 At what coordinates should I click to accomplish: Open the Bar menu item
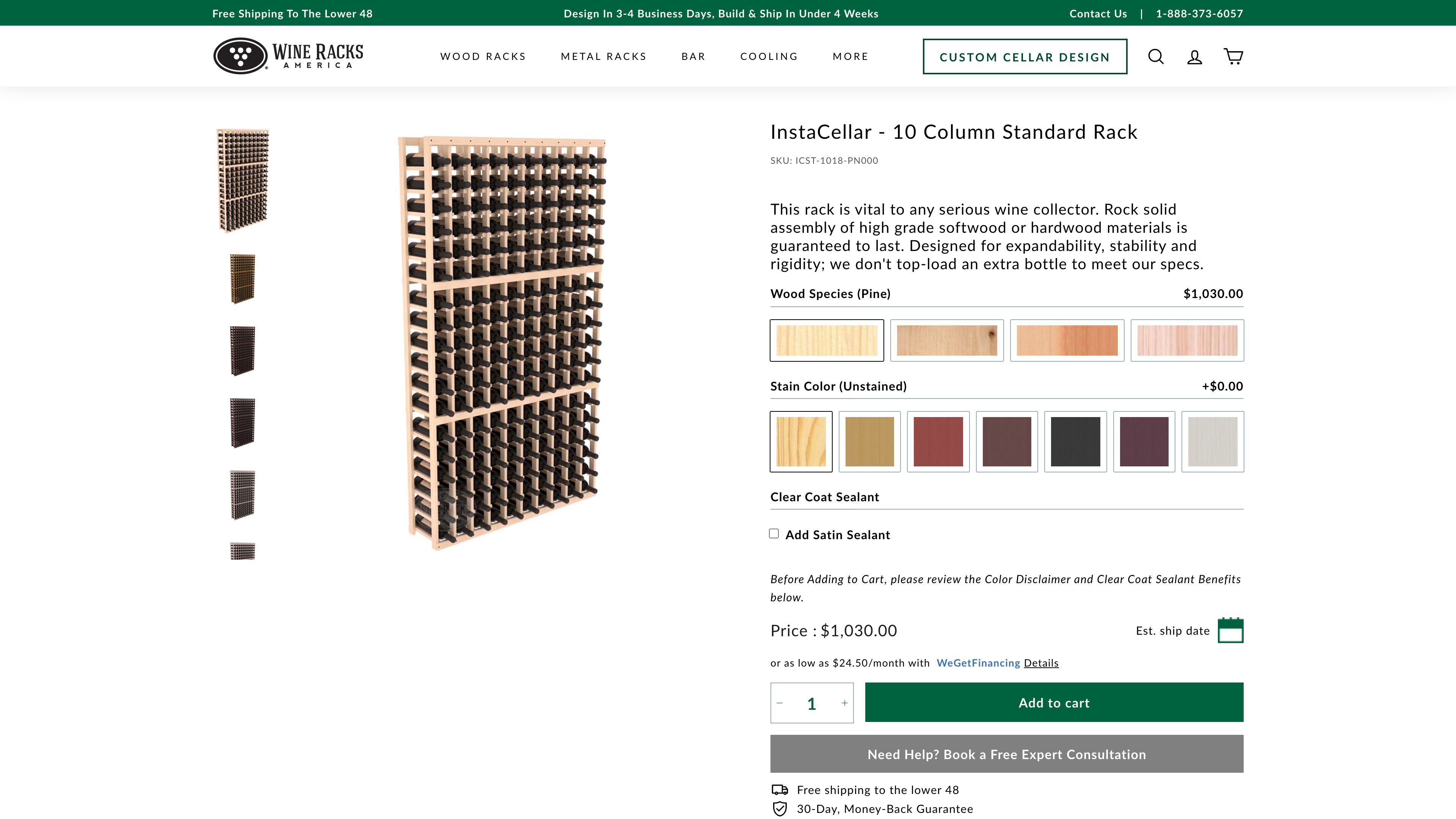[x=693, y=56]
